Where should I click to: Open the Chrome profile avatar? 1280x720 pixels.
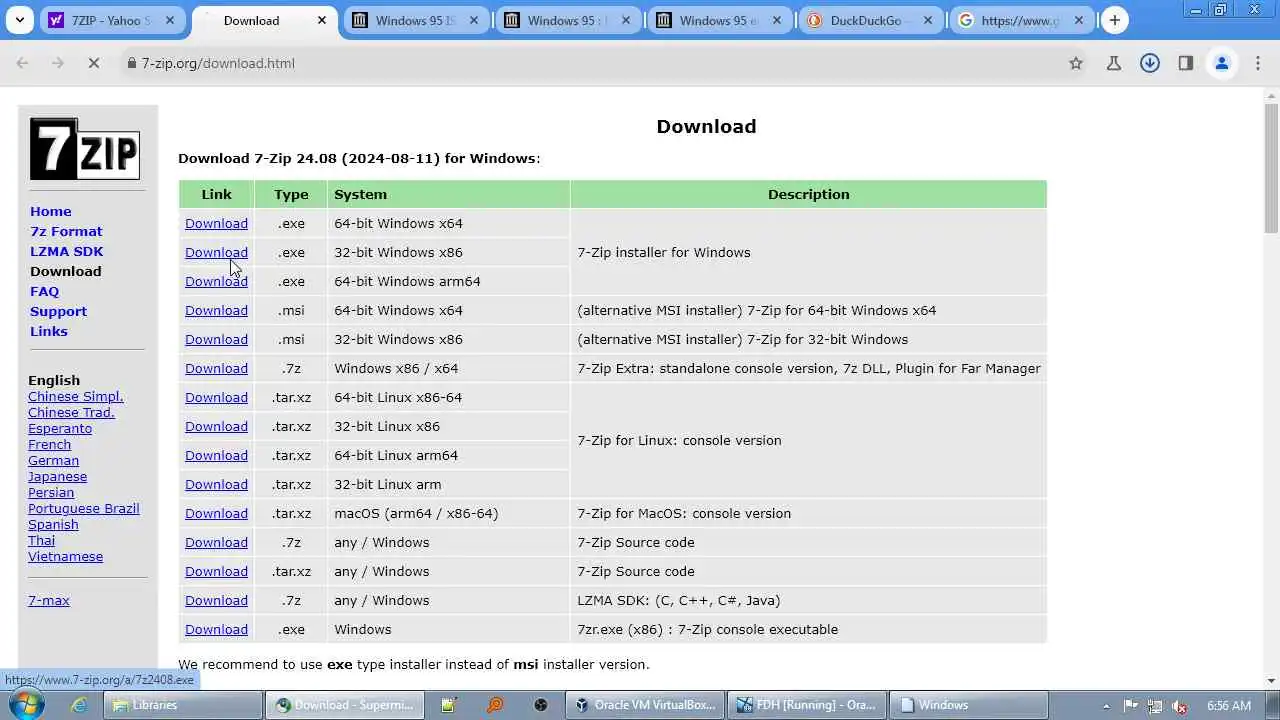point(1222,63)
